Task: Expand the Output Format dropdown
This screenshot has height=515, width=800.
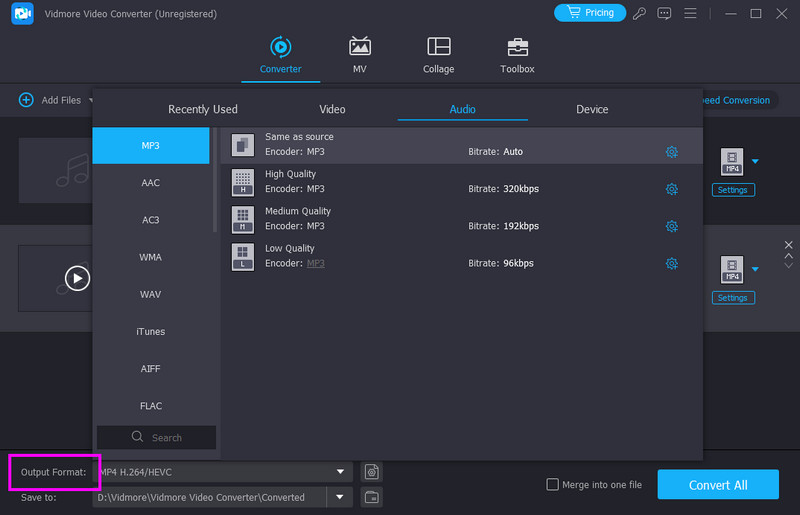Action: [342, 471]
